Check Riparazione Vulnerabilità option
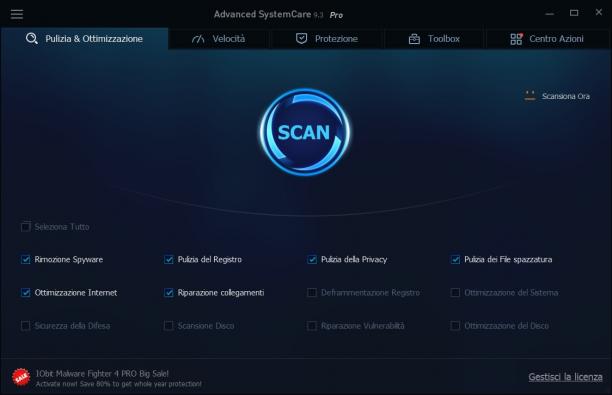Screen dimensions: 612x395 coord(312,326)
